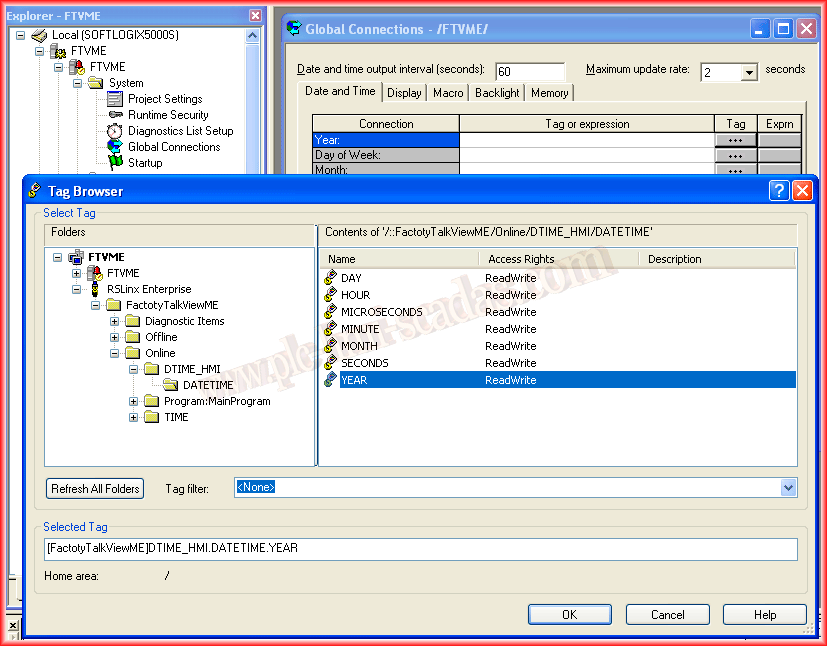Collapse the DTIME_HMI folder node
827x646 pixels.
(x=134, y=369)
